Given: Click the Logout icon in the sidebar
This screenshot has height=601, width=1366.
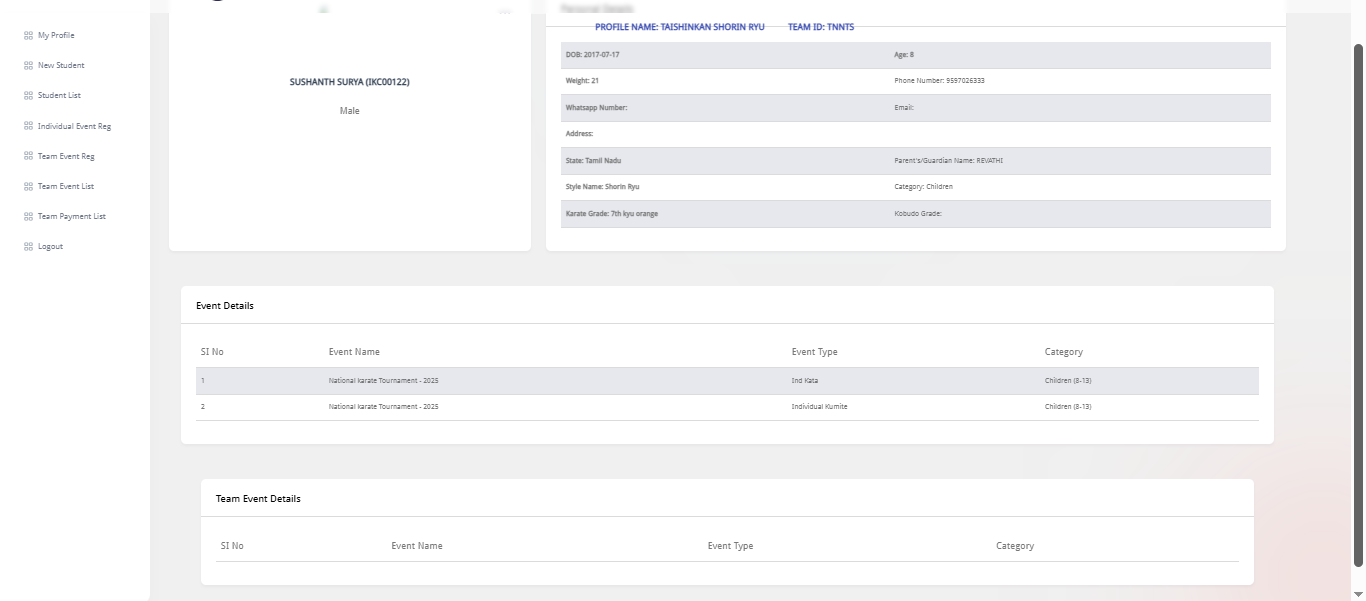Looking at the screenshot, I should pos(28,247).
